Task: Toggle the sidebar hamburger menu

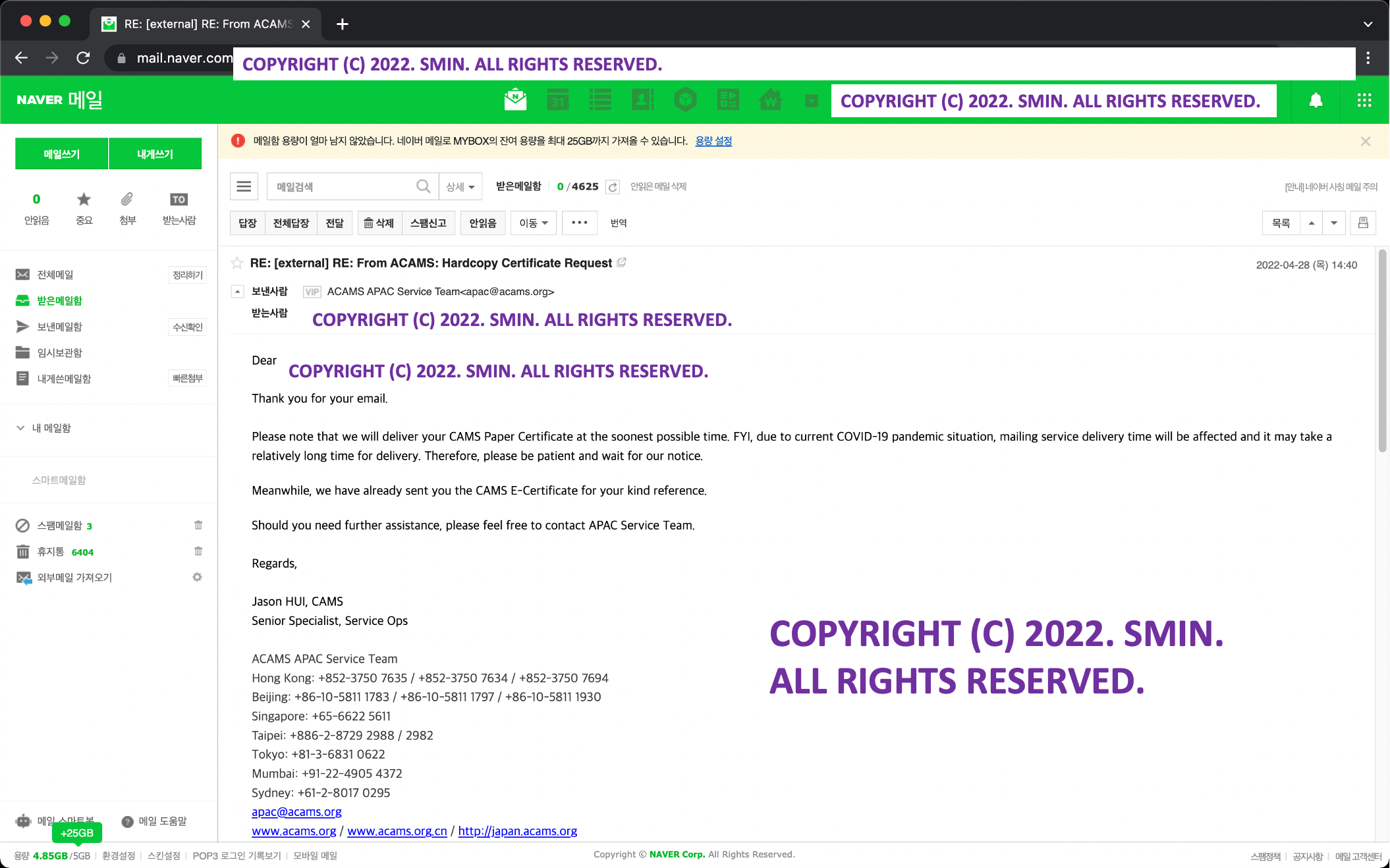Action: point(244,186)
